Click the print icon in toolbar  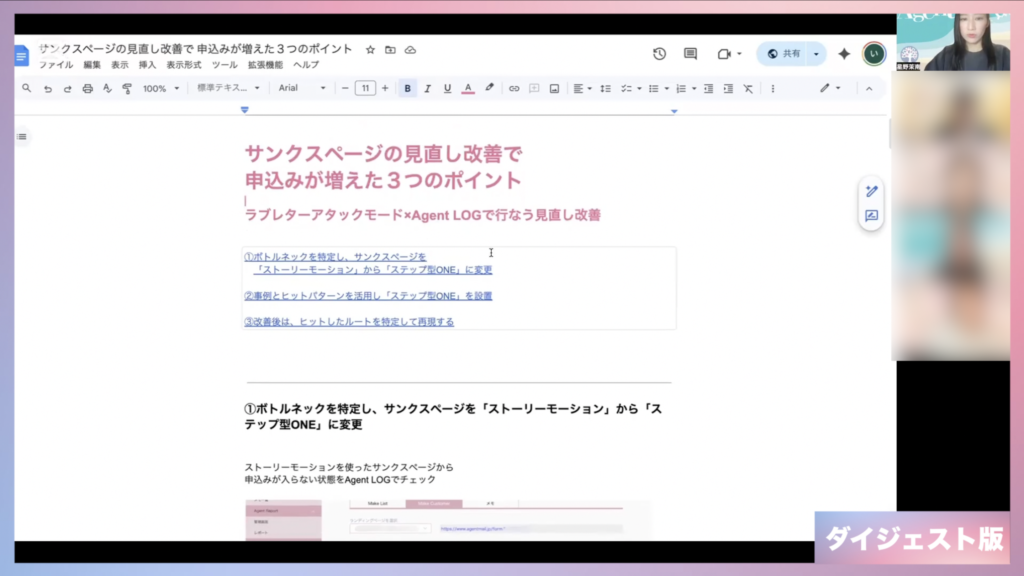[87, 89]
